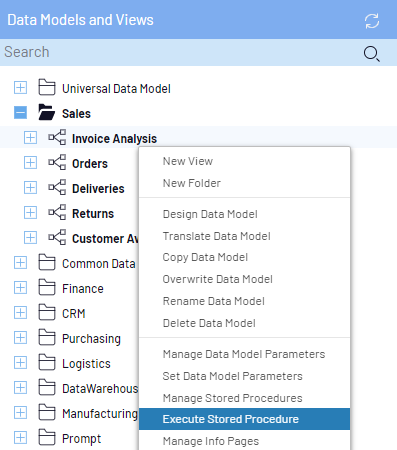Choose Execute Stored Procedure from context menu

pyautogui.click(x=244, y=419)
